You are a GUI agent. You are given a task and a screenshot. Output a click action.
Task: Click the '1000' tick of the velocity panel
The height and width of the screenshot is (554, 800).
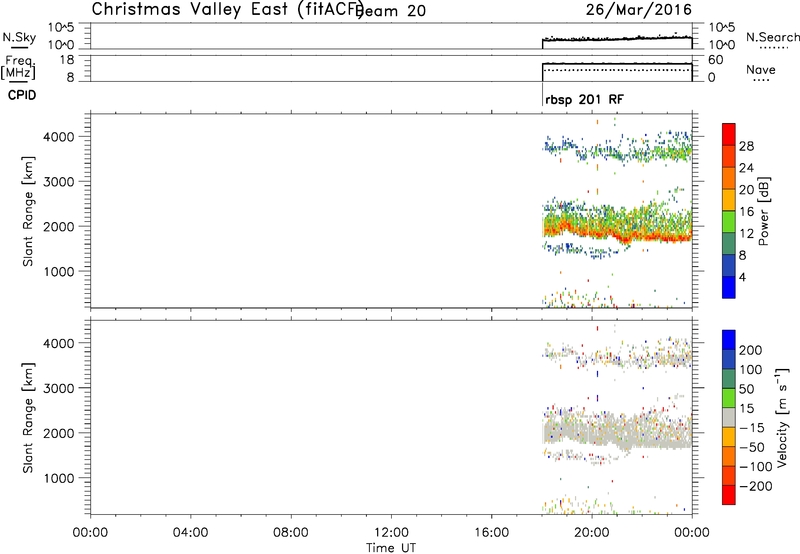(59, 478)
